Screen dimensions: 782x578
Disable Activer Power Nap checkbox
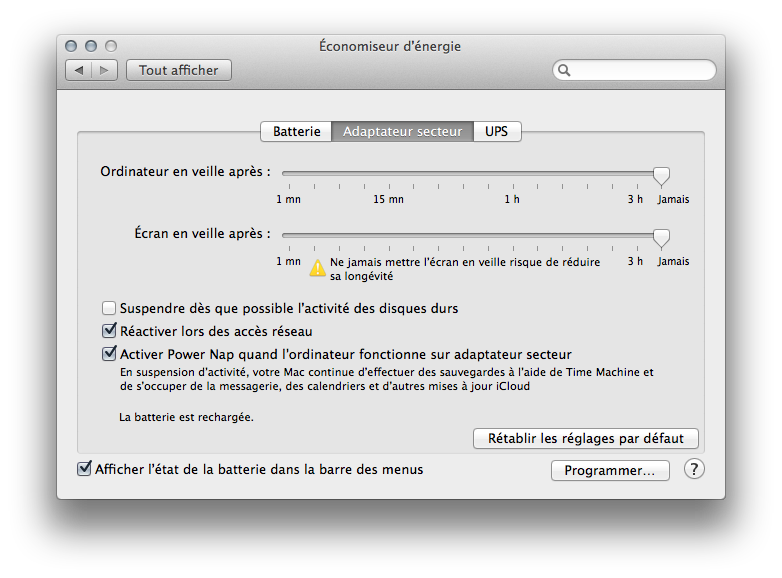point(109,354)
